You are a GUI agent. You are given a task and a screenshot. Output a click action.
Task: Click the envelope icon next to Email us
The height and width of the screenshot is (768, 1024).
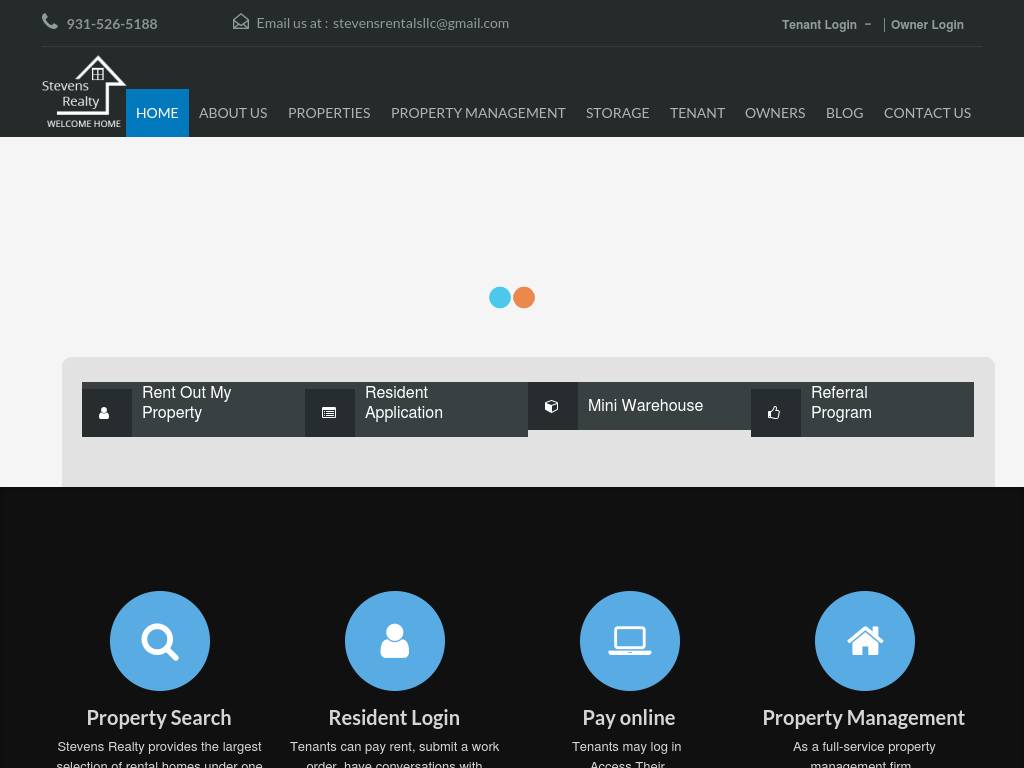241,22
